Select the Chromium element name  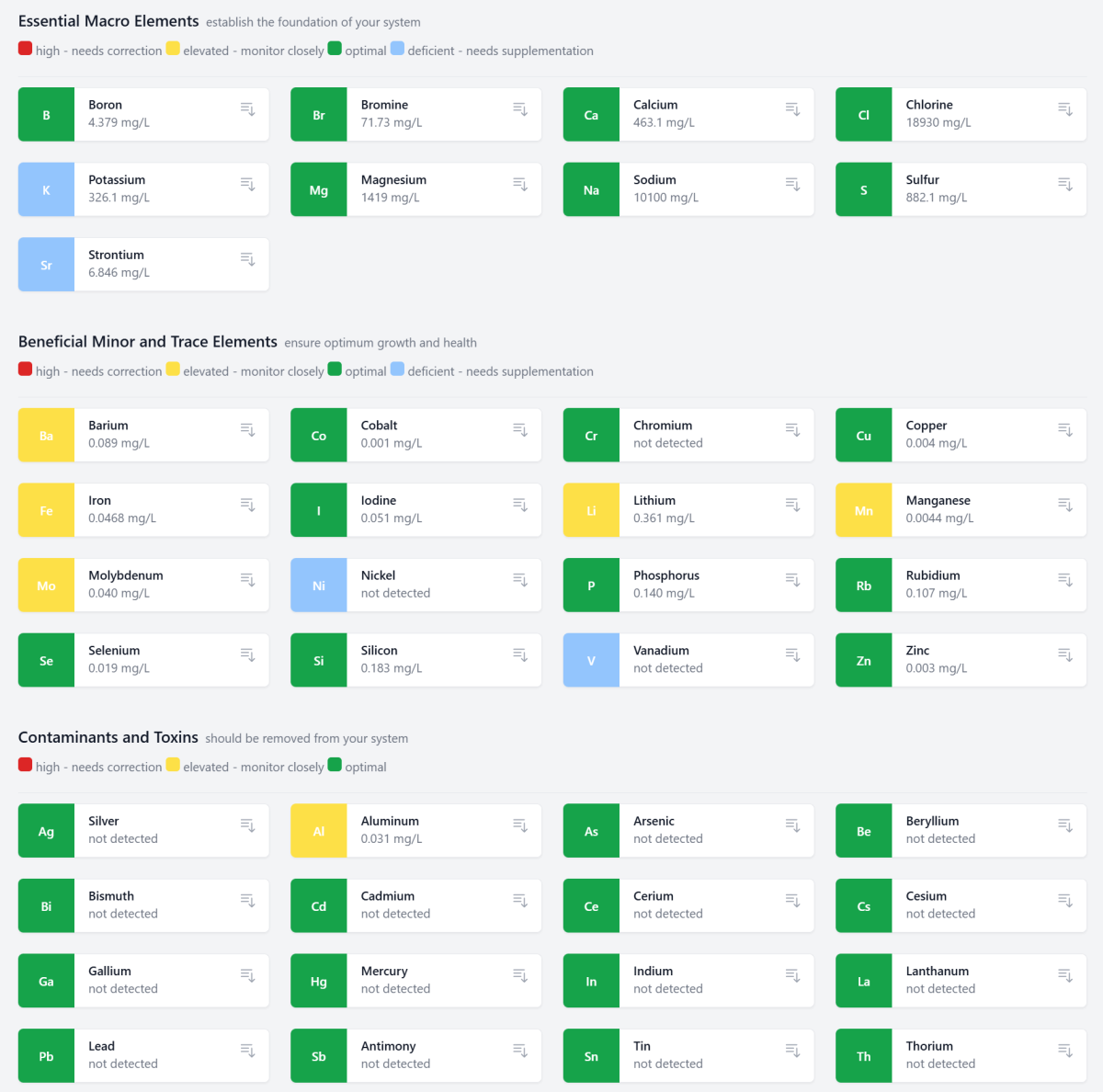(x=663, y=426)
